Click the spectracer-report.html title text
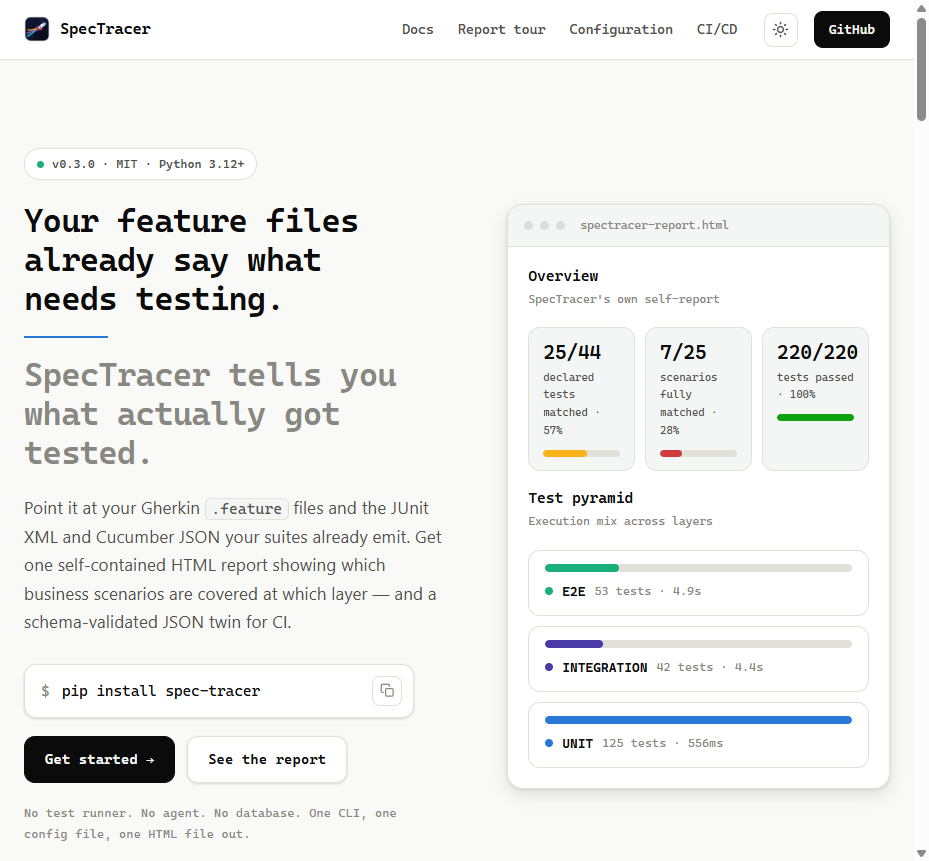Screen dimensions: 929x861 (x=654, y=225)
